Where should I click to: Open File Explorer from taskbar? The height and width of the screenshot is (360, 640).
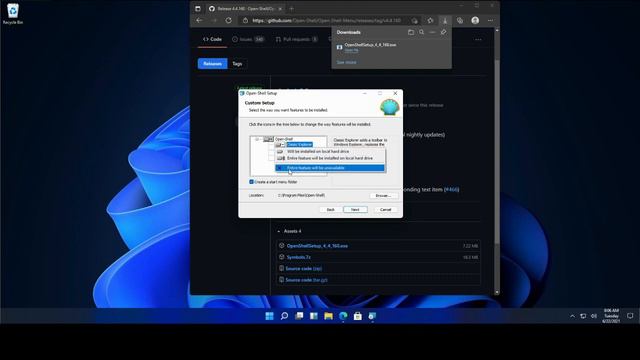point(328,316)
